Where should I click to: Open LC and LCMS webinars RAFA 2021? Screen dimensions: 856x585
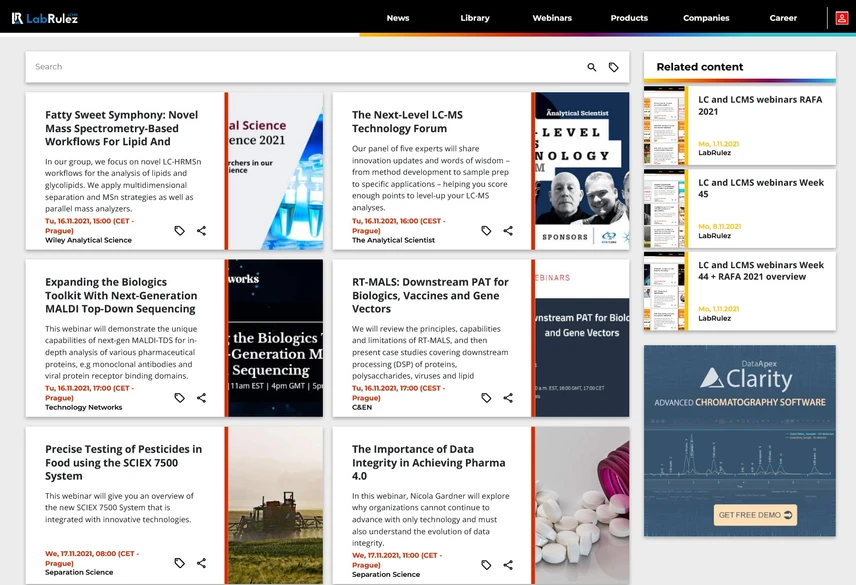click(x=760, y=105)
